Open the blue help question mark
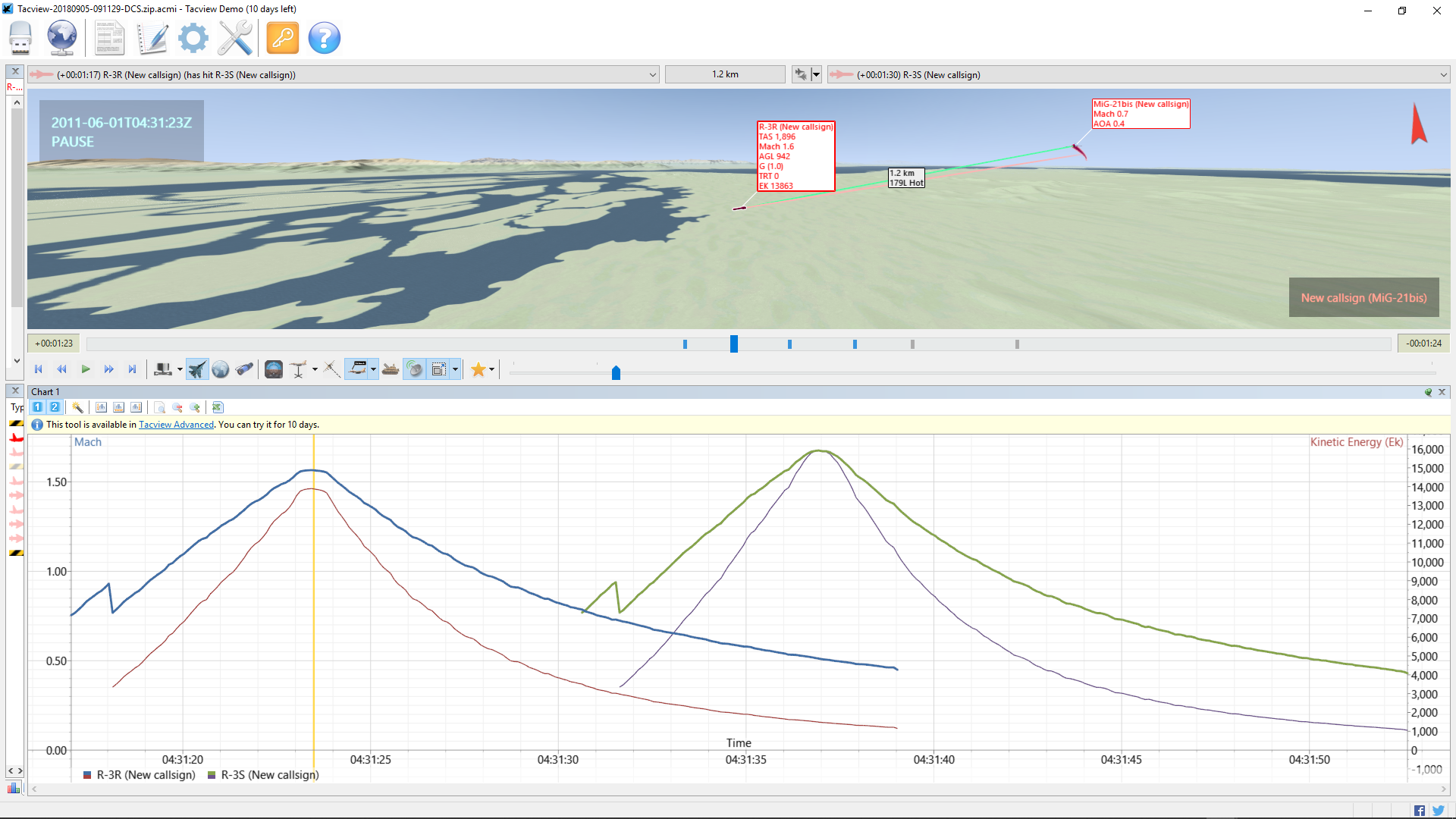This screenshot has height=819, width=1456. [x=325, y=38]
